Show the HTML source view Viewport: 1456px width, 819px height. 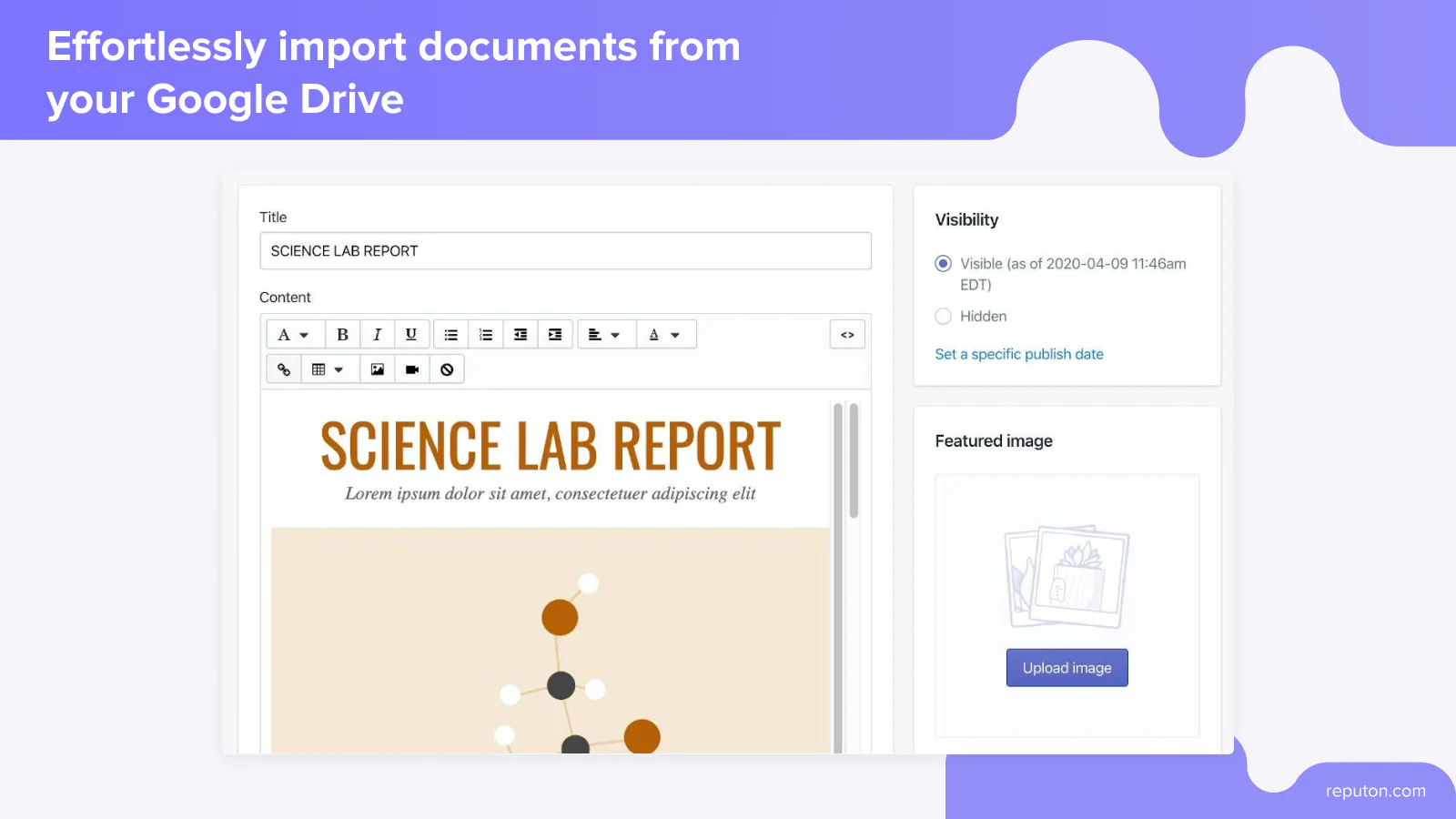click(x=847, y=335)
